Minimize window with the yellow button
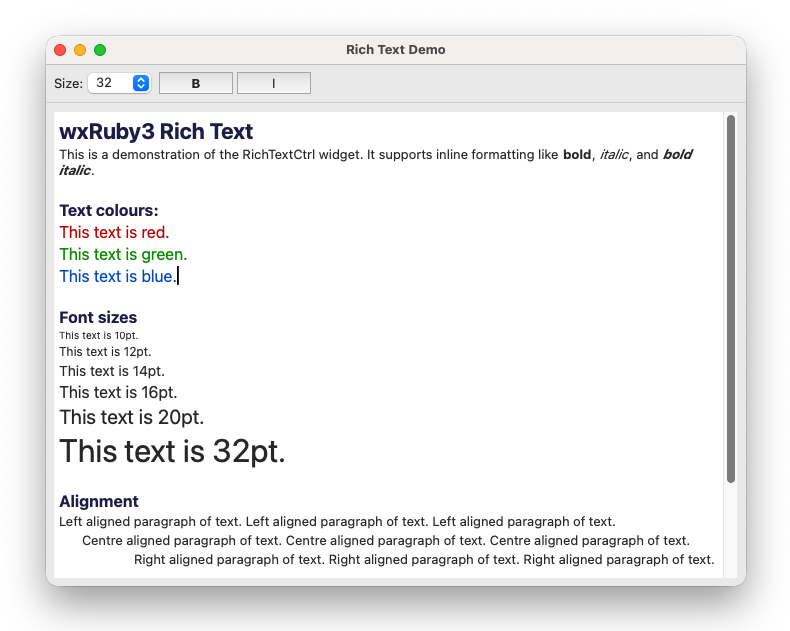The image size is (790, 631). pyautogui.click(x=80, y=50)
